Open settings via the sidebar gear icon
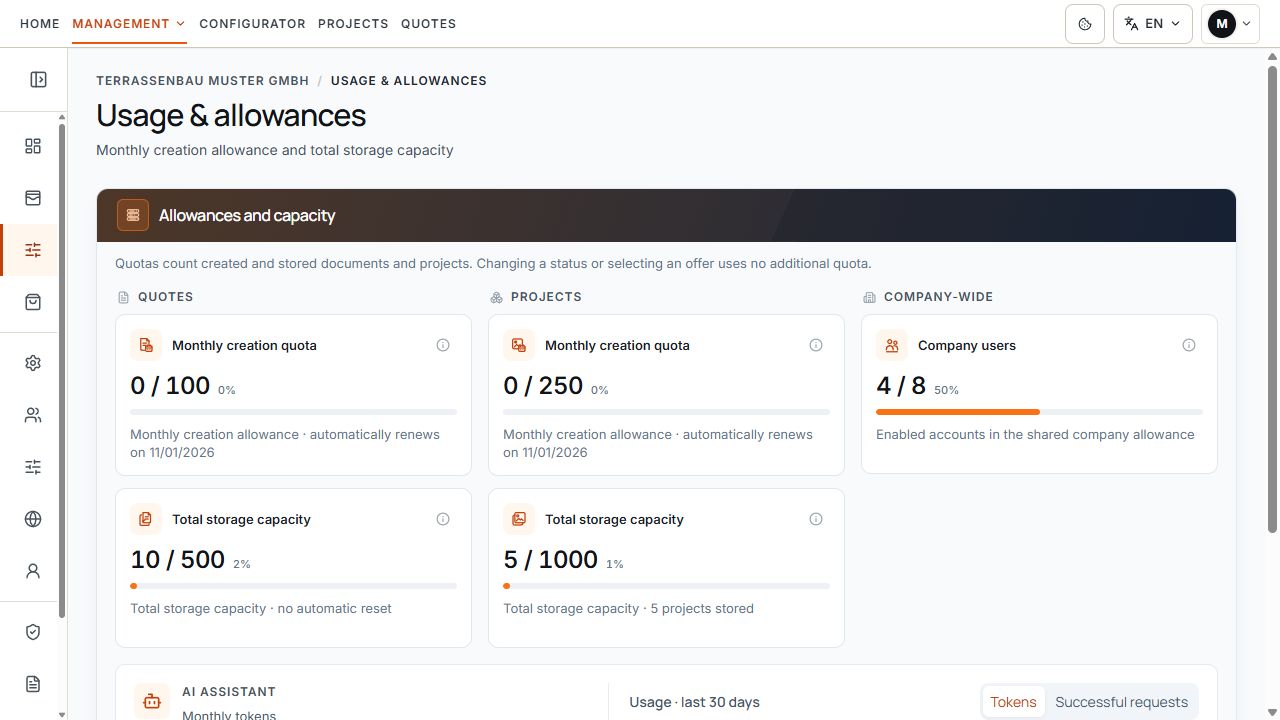The height and width of the screenshot is (720, 1280). point(33,363)
